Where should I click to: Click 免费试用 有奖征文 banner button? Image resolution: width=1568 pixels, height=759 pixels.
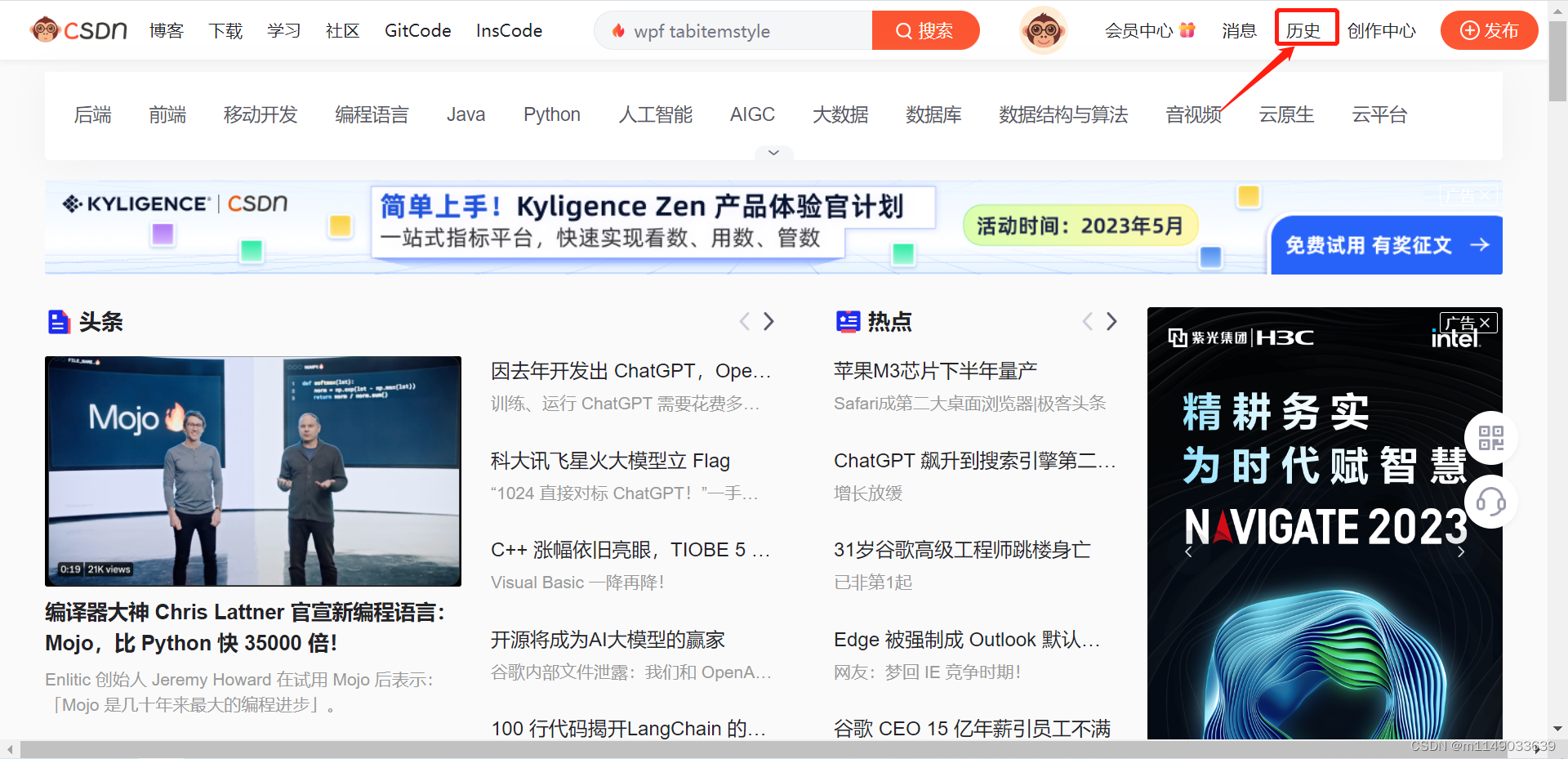(x=1387, y=245)
